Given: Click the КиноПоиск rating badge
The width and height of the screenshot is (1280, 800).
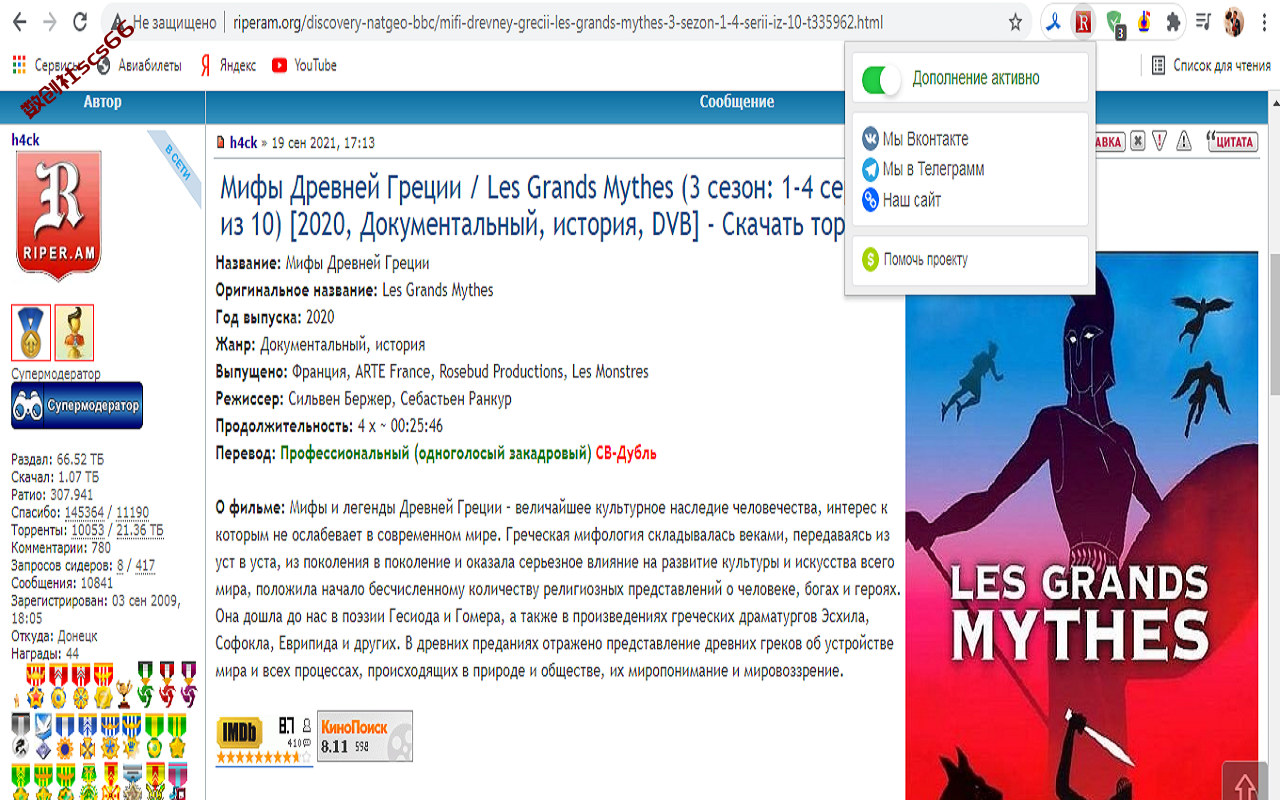Looking at the screenshot, I should click(365, 736).
